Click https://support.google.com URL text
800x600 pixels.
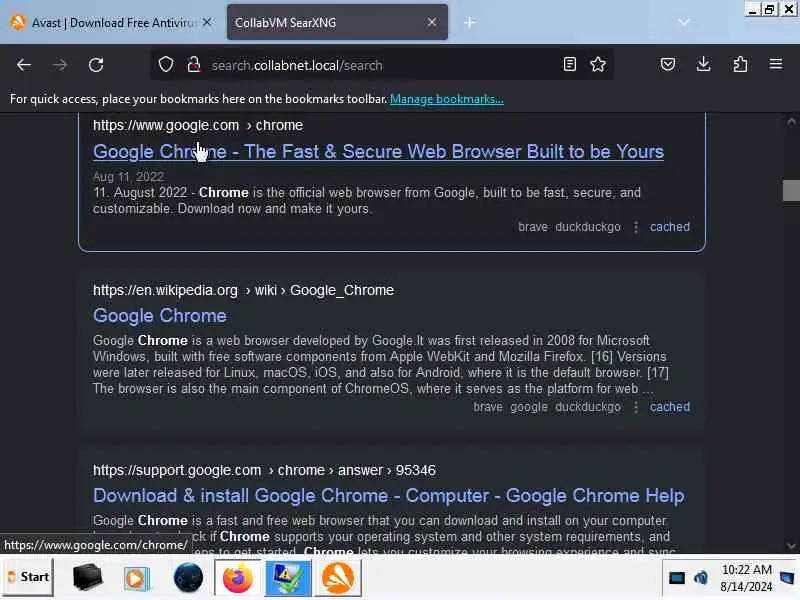click(x=177, y=470)
